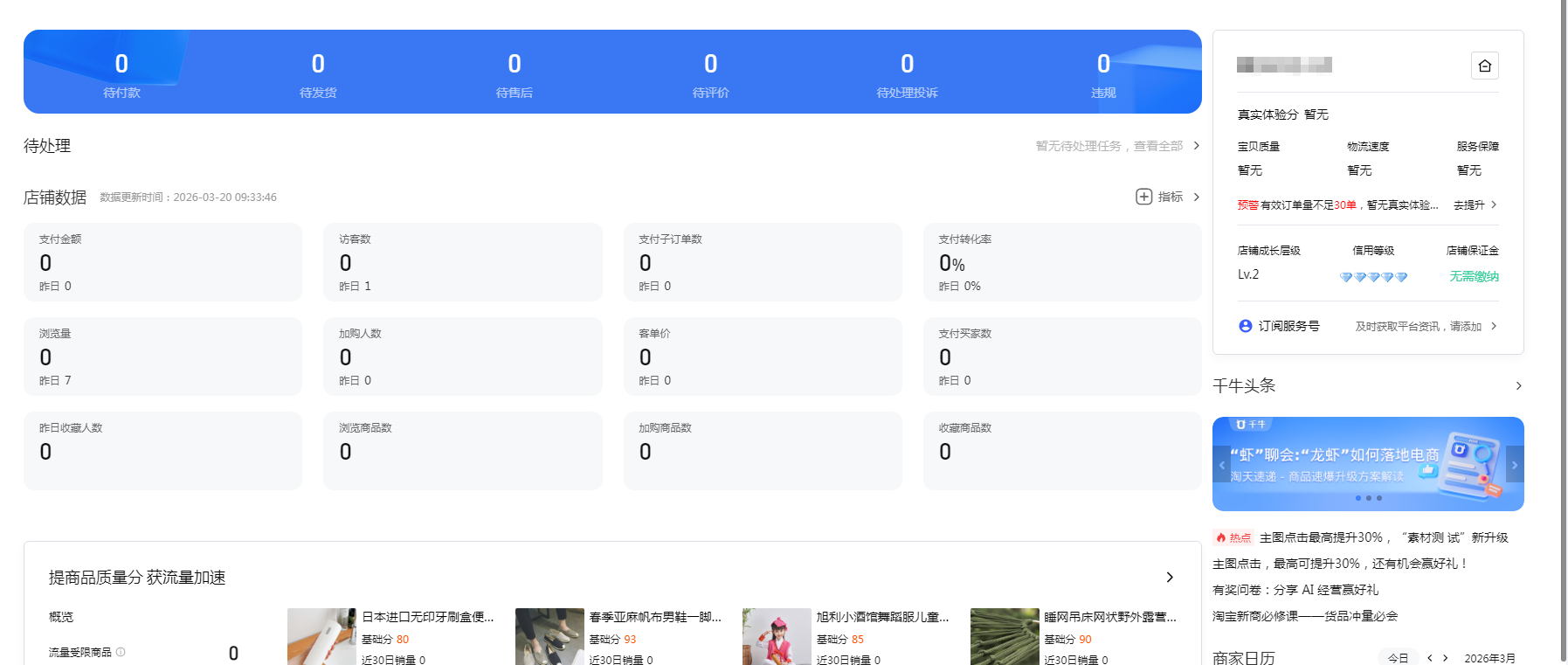Click the 客单价 data card
This screenshot has width=1568, height=665.
763,357
